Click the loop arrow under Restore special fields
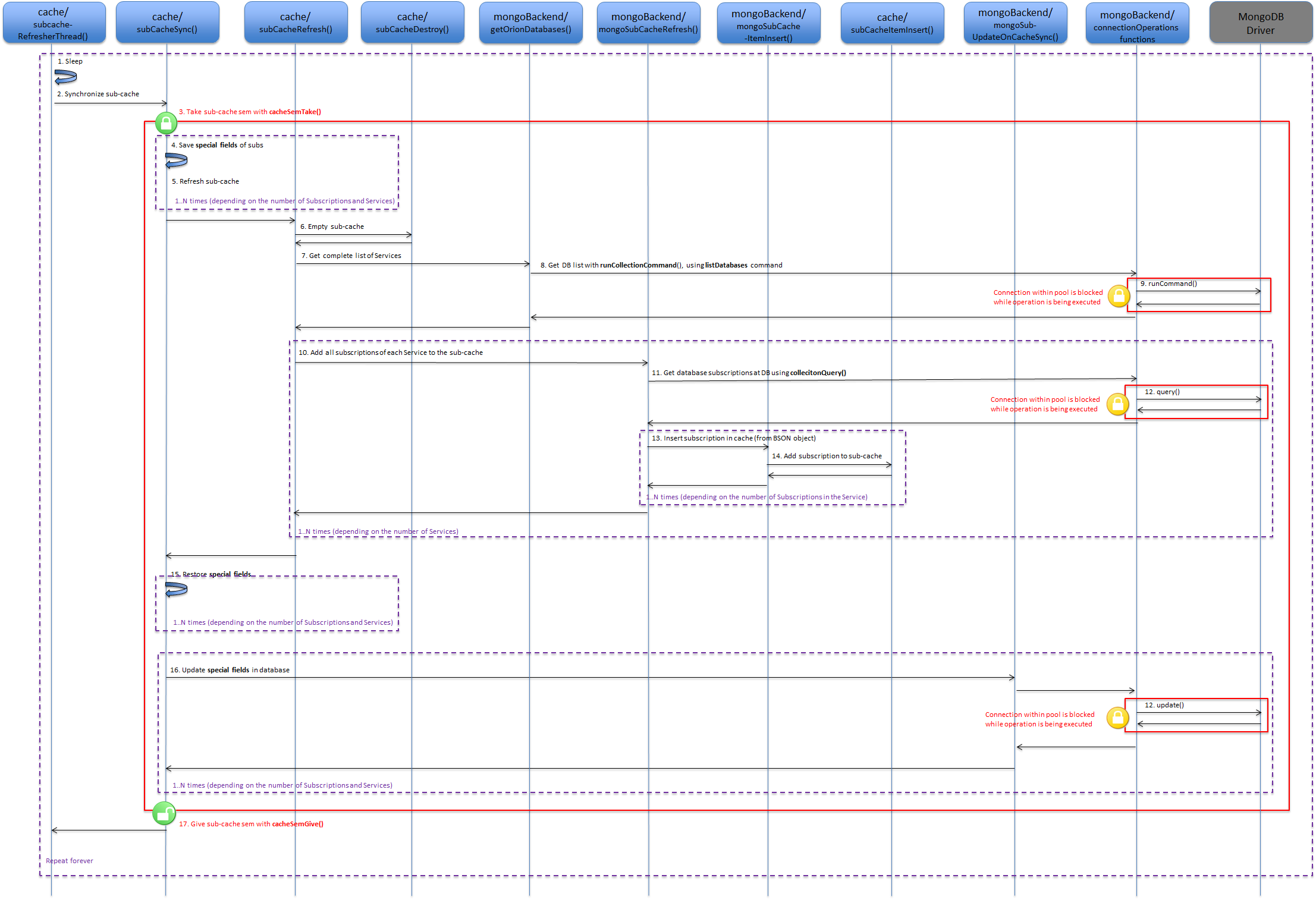Viewport: 1316px width, 900px height. 176,589
